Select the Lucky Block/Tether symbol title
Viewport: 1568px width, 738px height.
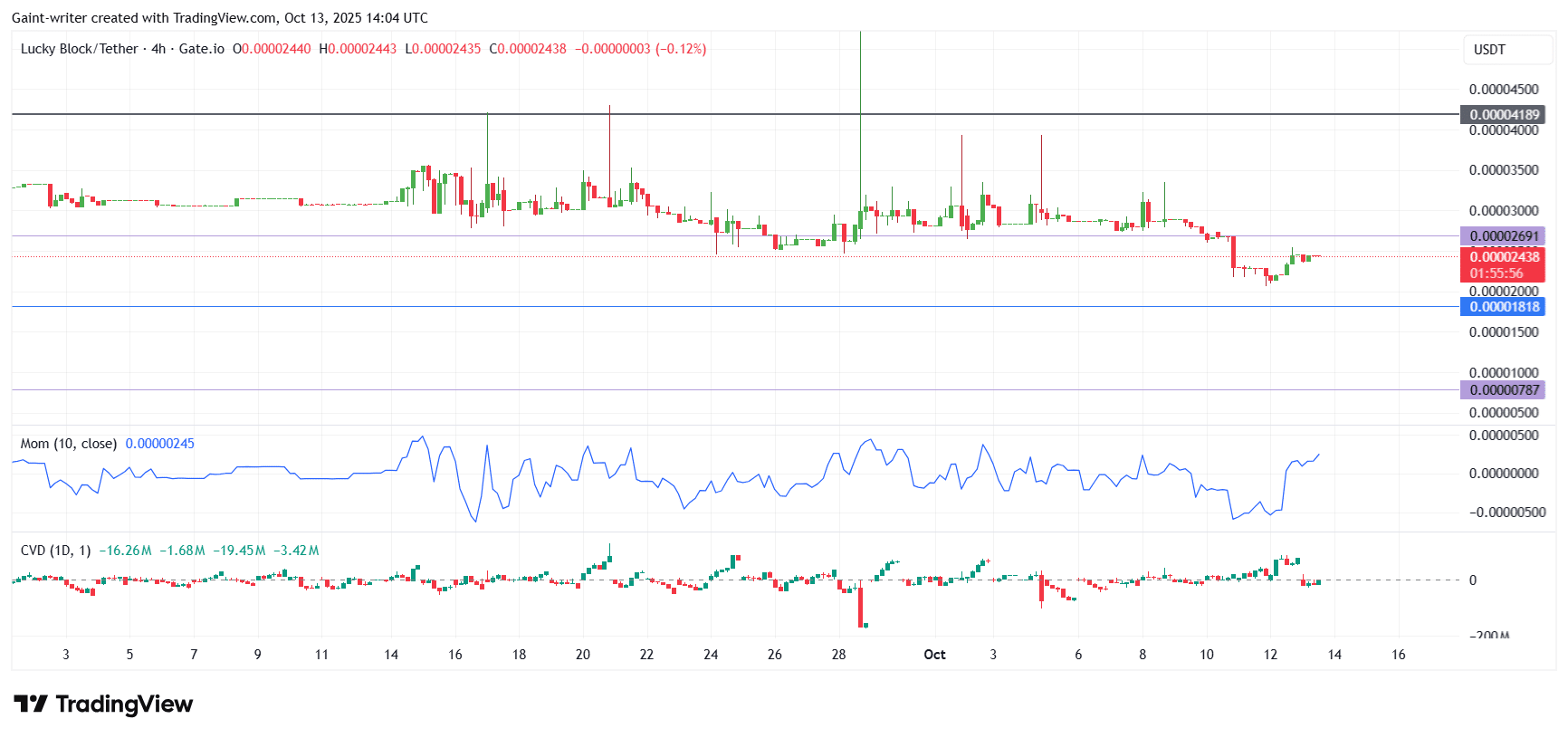[x=80, y=49]
